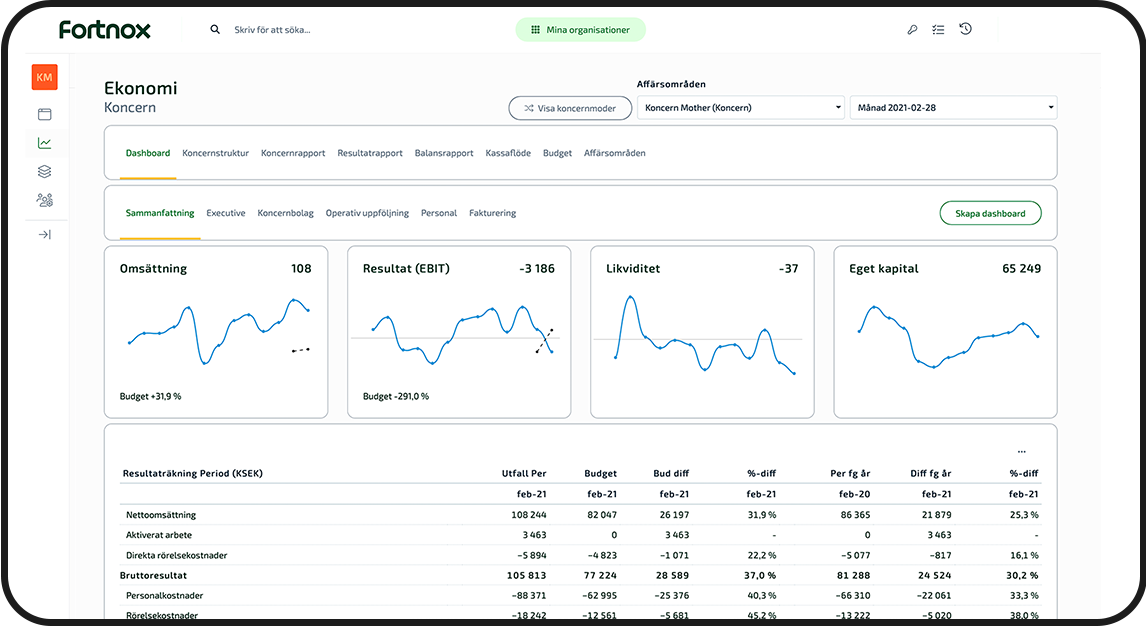This screenshot has height=627, width=1146.
Task: Open the people group sidebar icon
Action: tap(44, 200)
